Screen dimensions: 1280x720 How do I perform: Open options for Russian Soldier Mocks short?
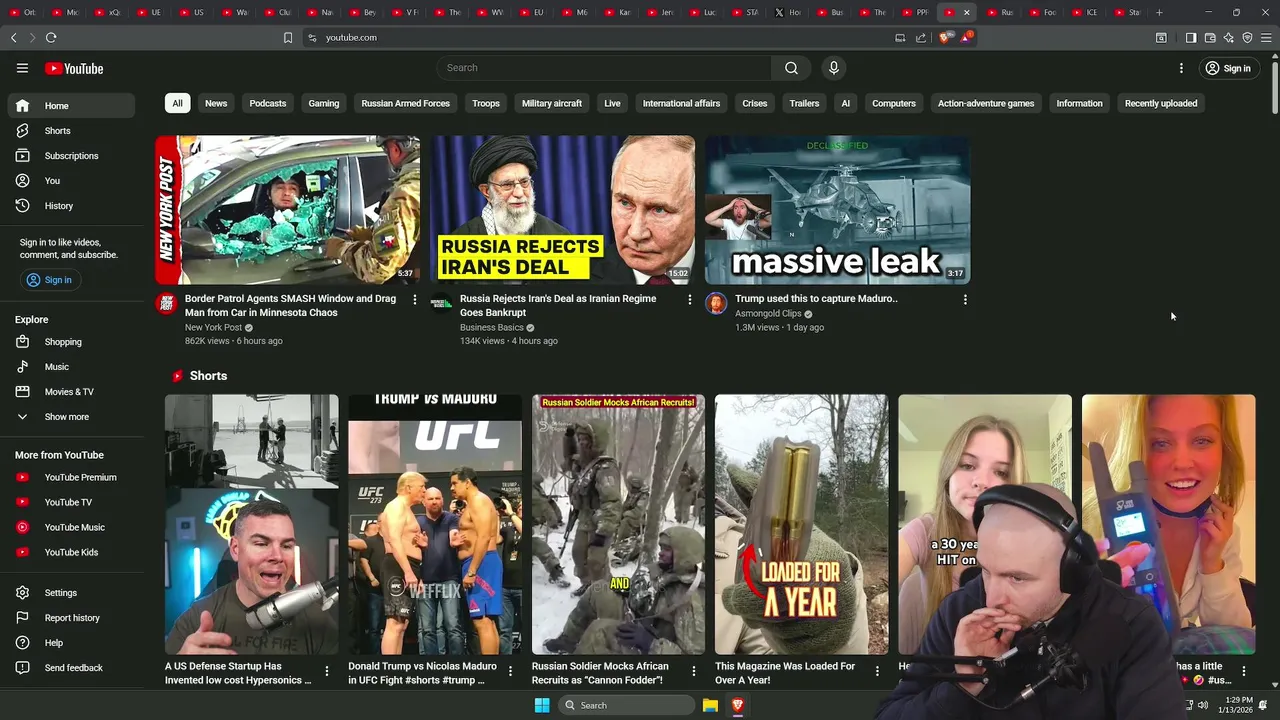[x=694, y=671]
